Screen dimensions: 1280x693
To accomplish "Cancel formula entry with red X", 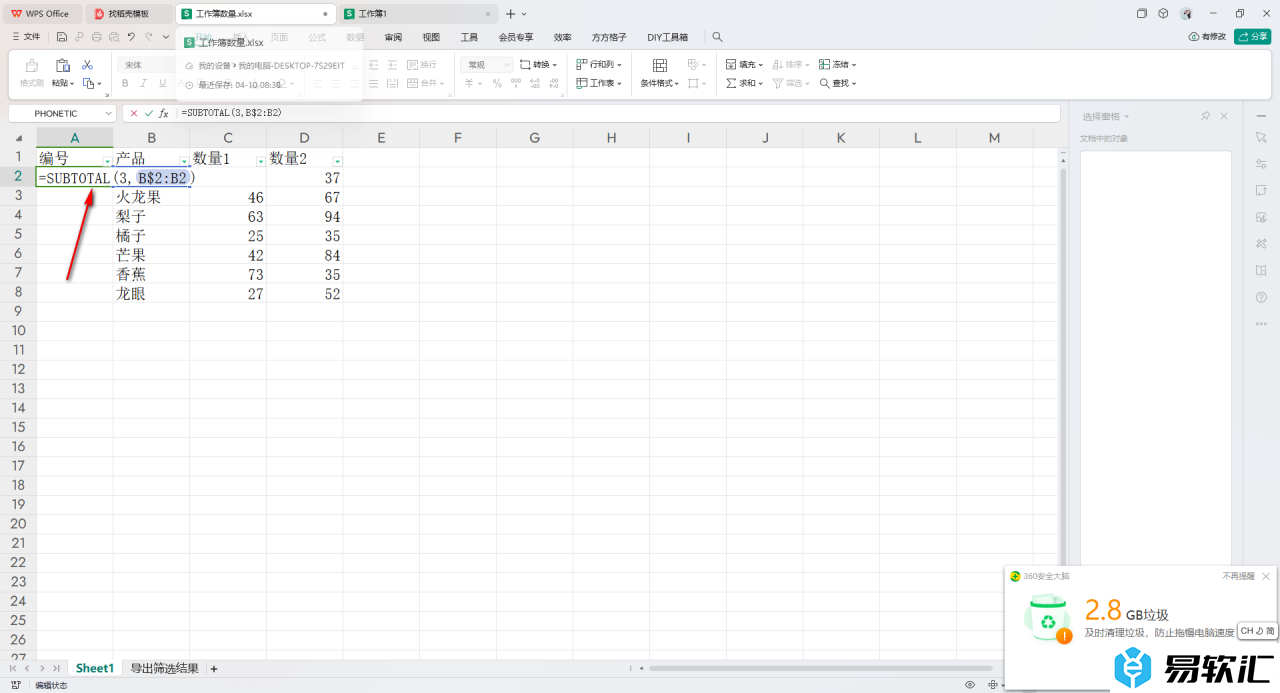I will 134,113.
